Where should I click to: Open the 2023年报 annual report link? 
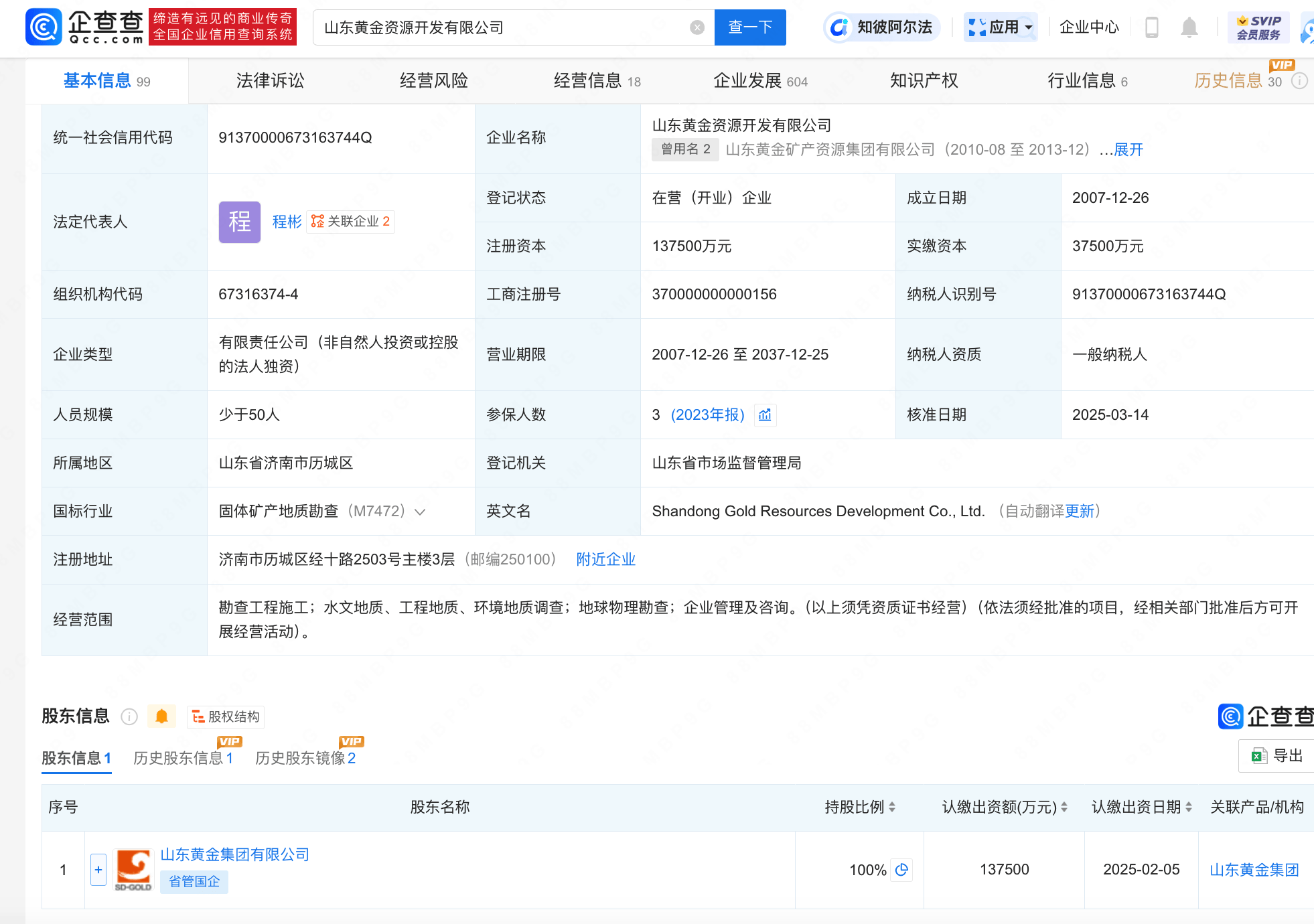pos(708,415)
